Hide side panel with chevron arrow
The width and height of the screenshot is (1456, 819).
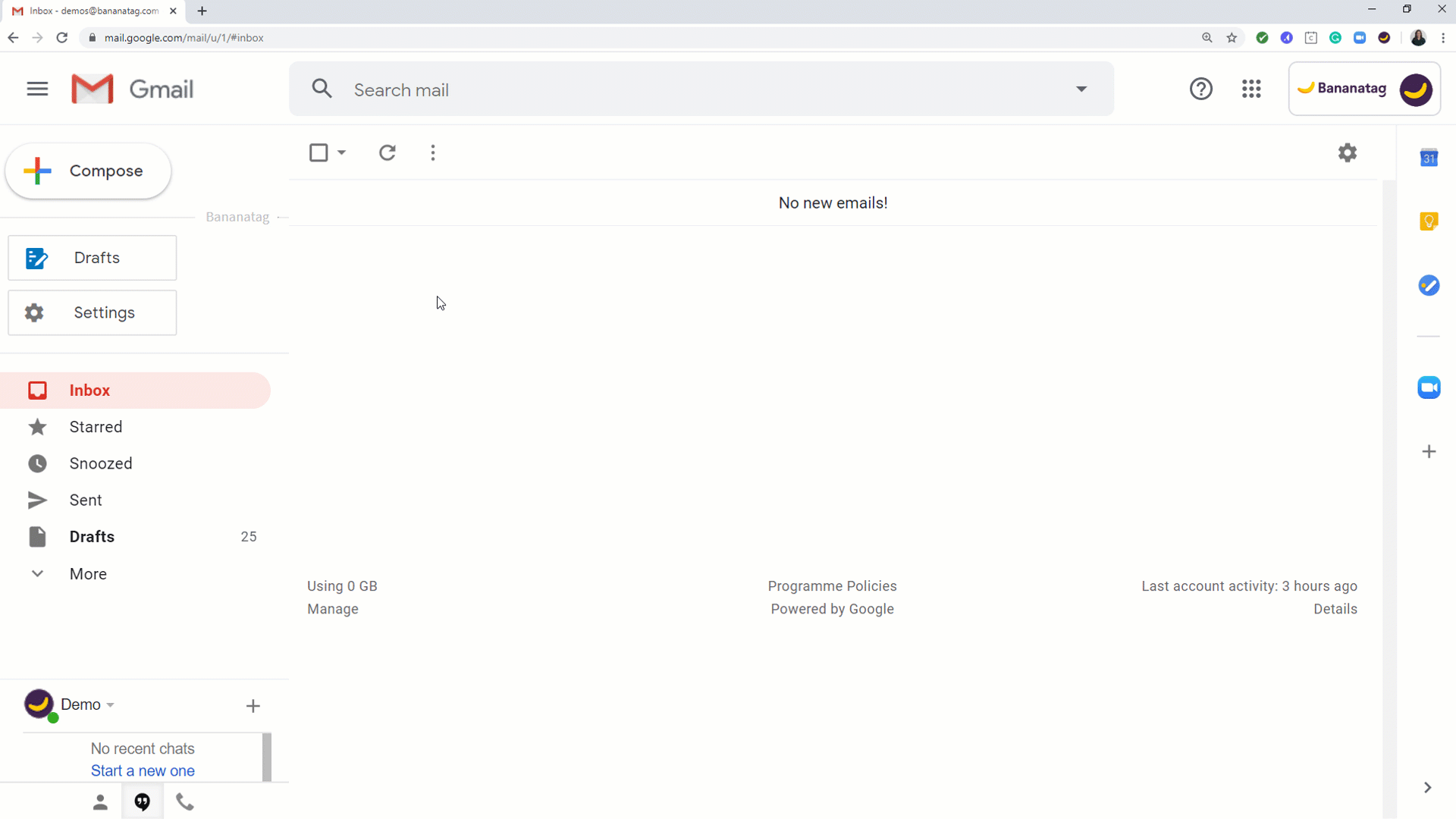pos(1427,788)
